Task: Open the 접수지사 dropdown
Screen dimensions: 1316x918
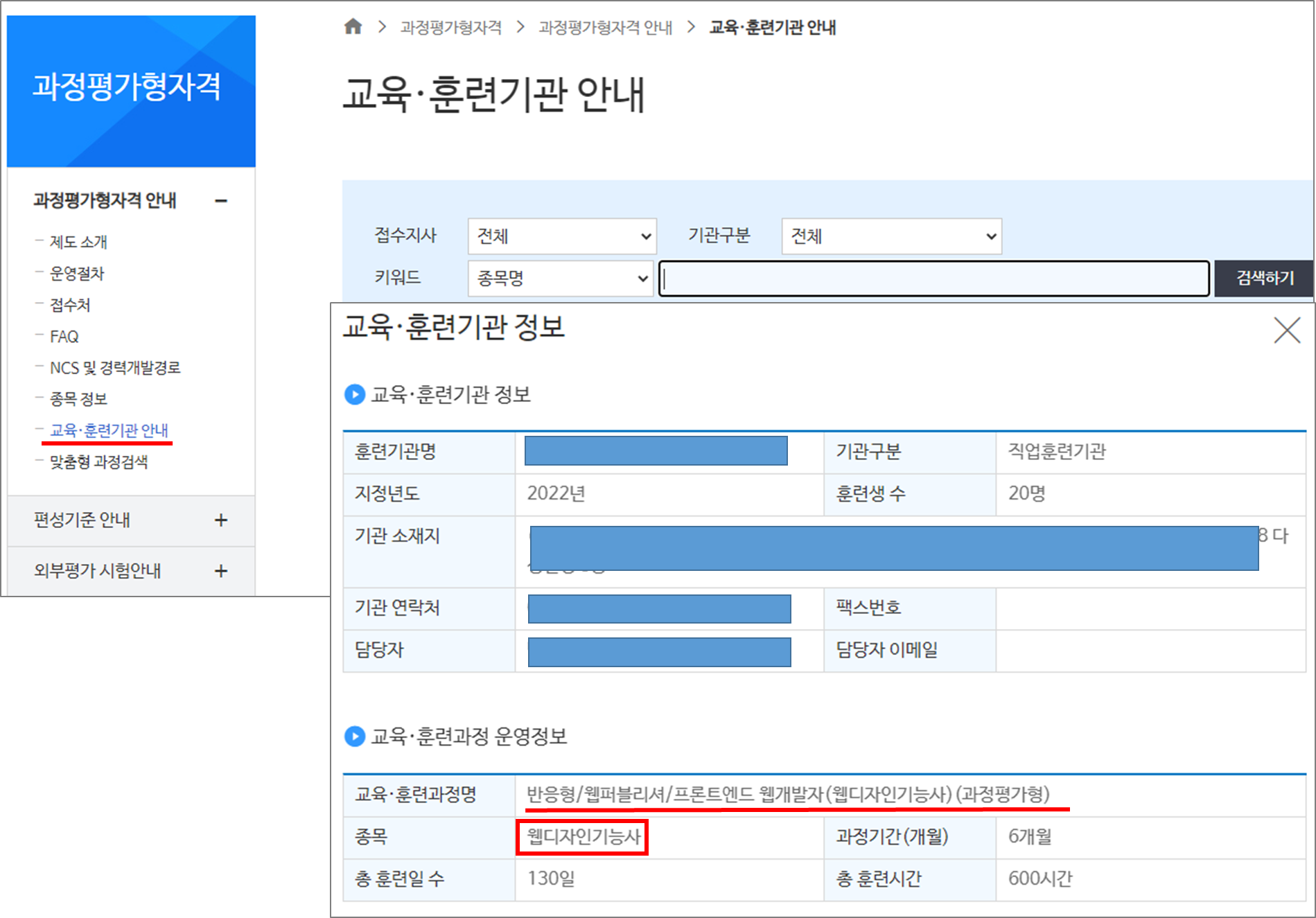Action: [x=562, y=236]
